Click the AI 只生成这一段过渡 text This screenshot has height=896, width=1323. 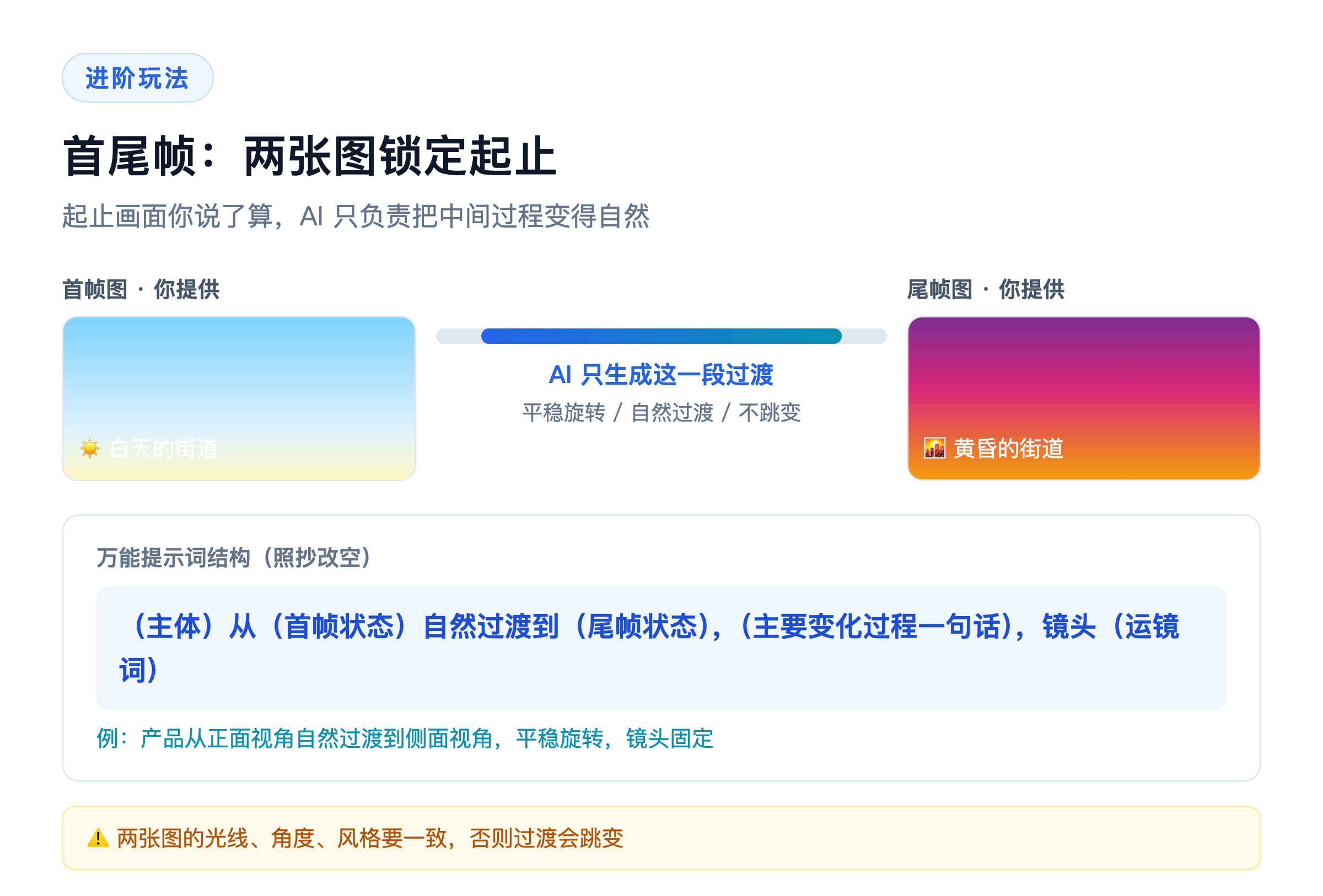point(661,374)
